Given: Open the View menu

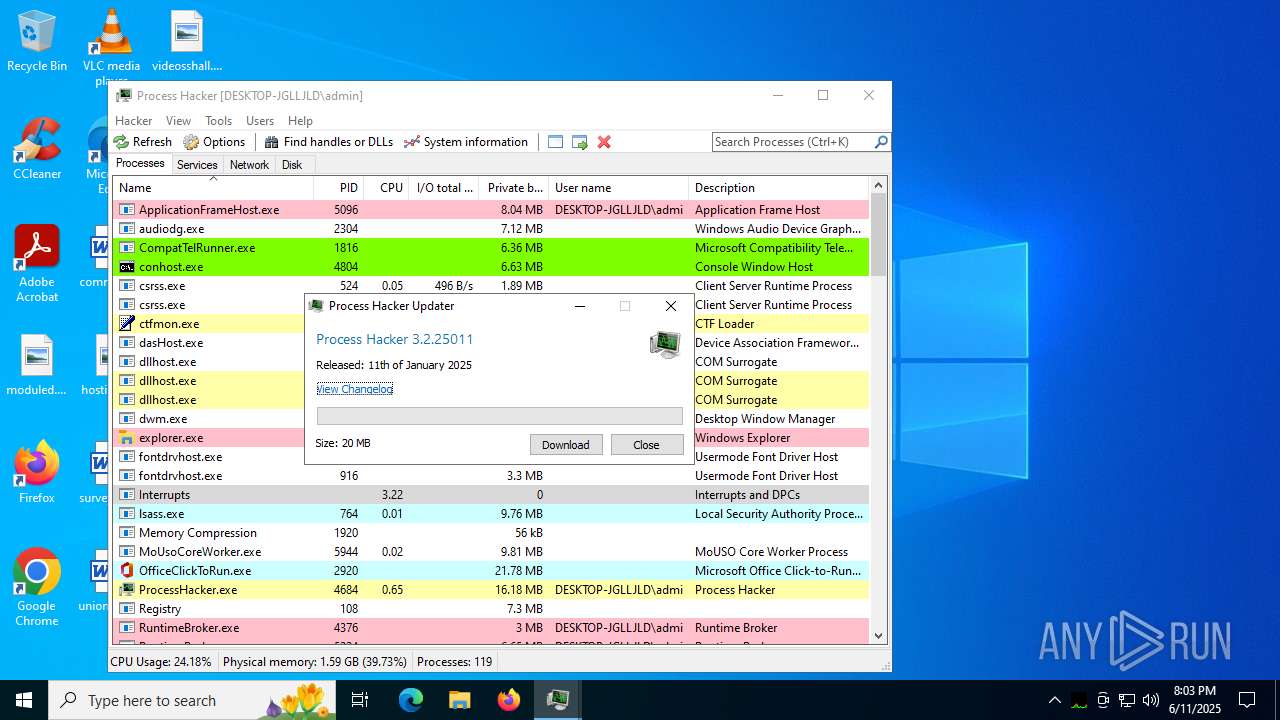Looking at the screenshot, I should pos(178,121).
